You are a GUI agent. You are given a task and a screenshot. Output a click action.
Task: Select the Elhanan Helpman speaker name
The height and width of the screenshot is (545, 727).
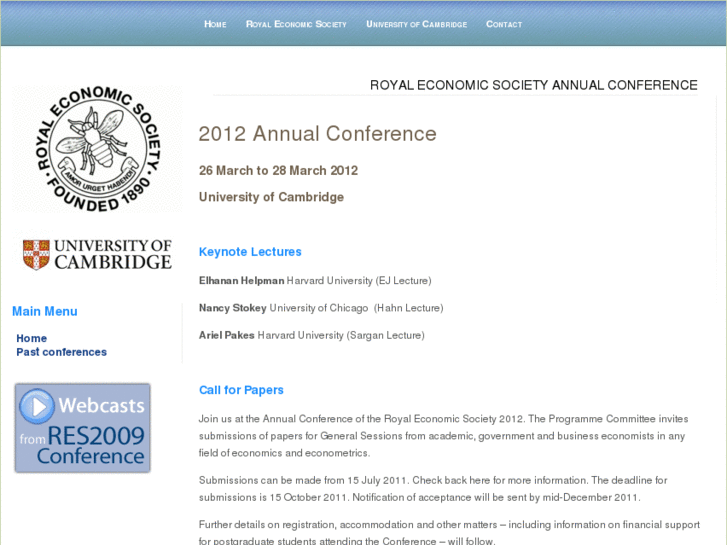coord(241,281)
